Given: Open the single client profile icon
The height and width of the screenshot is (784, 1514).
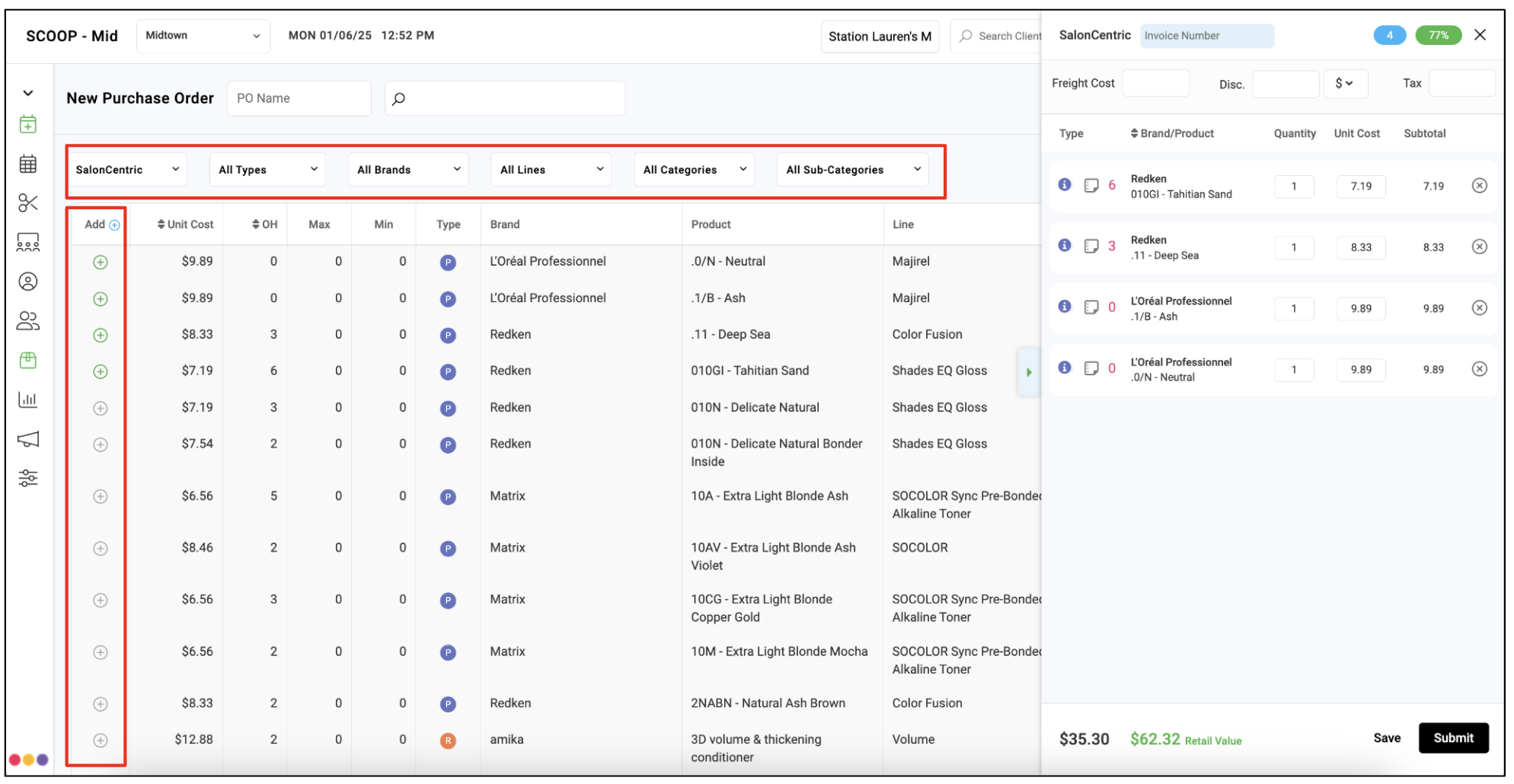Looking at the screenshot, I should 28,282.
